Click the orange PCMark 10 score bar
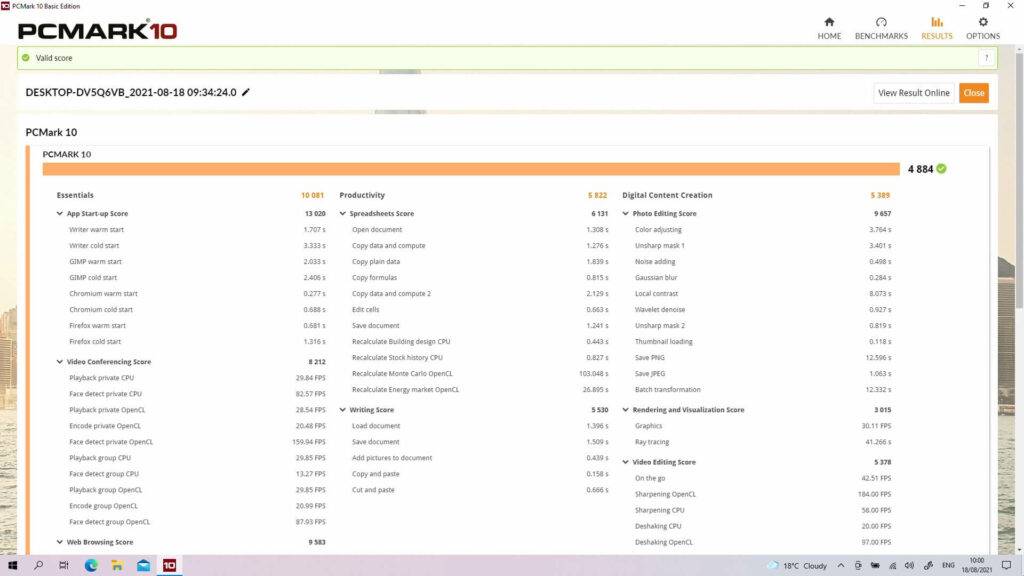The width and height of the screenshot is (1024, 576). (471, 169)
